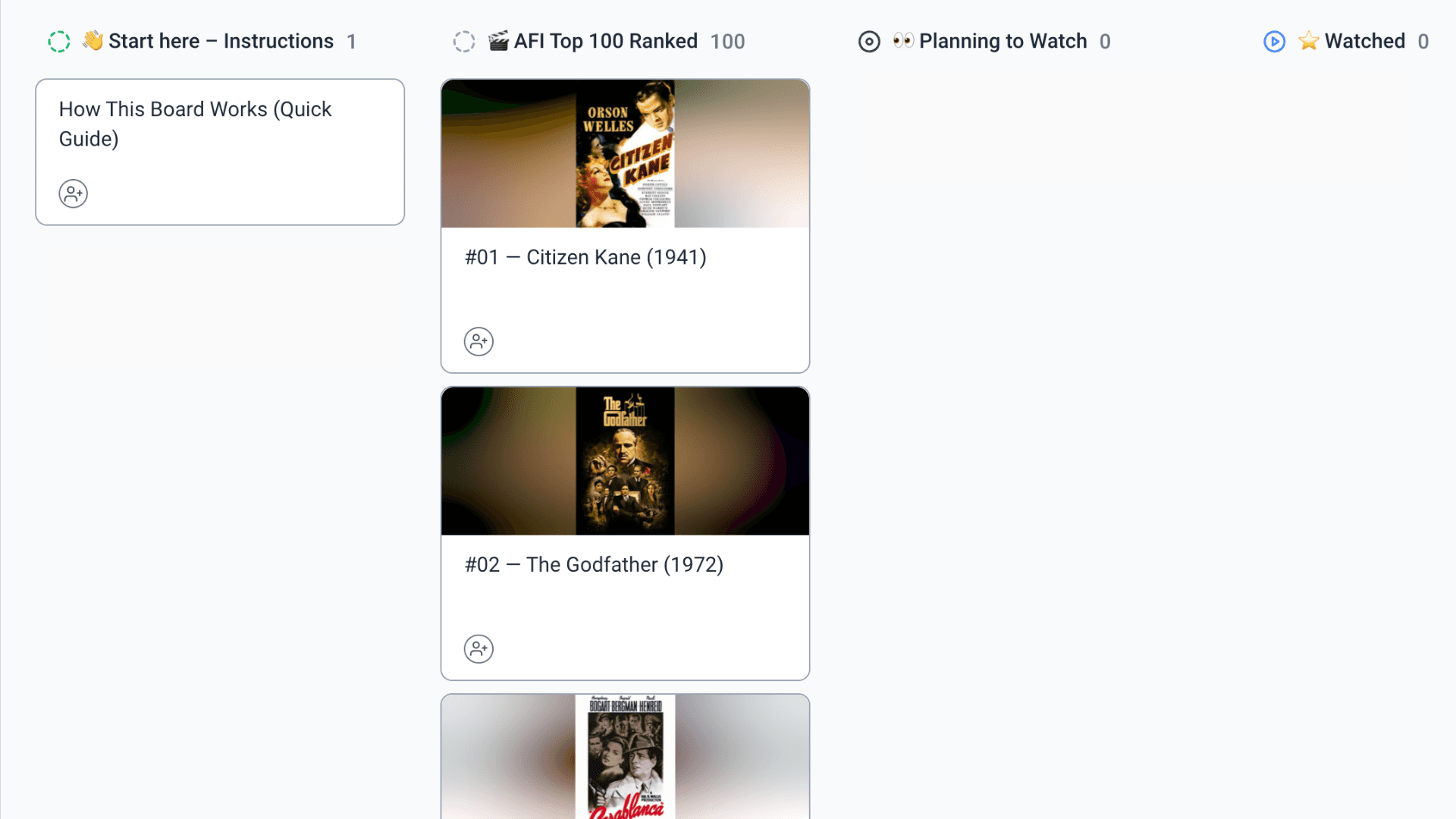Select the AFI Top 100 Ranked column title

[606, 41]
